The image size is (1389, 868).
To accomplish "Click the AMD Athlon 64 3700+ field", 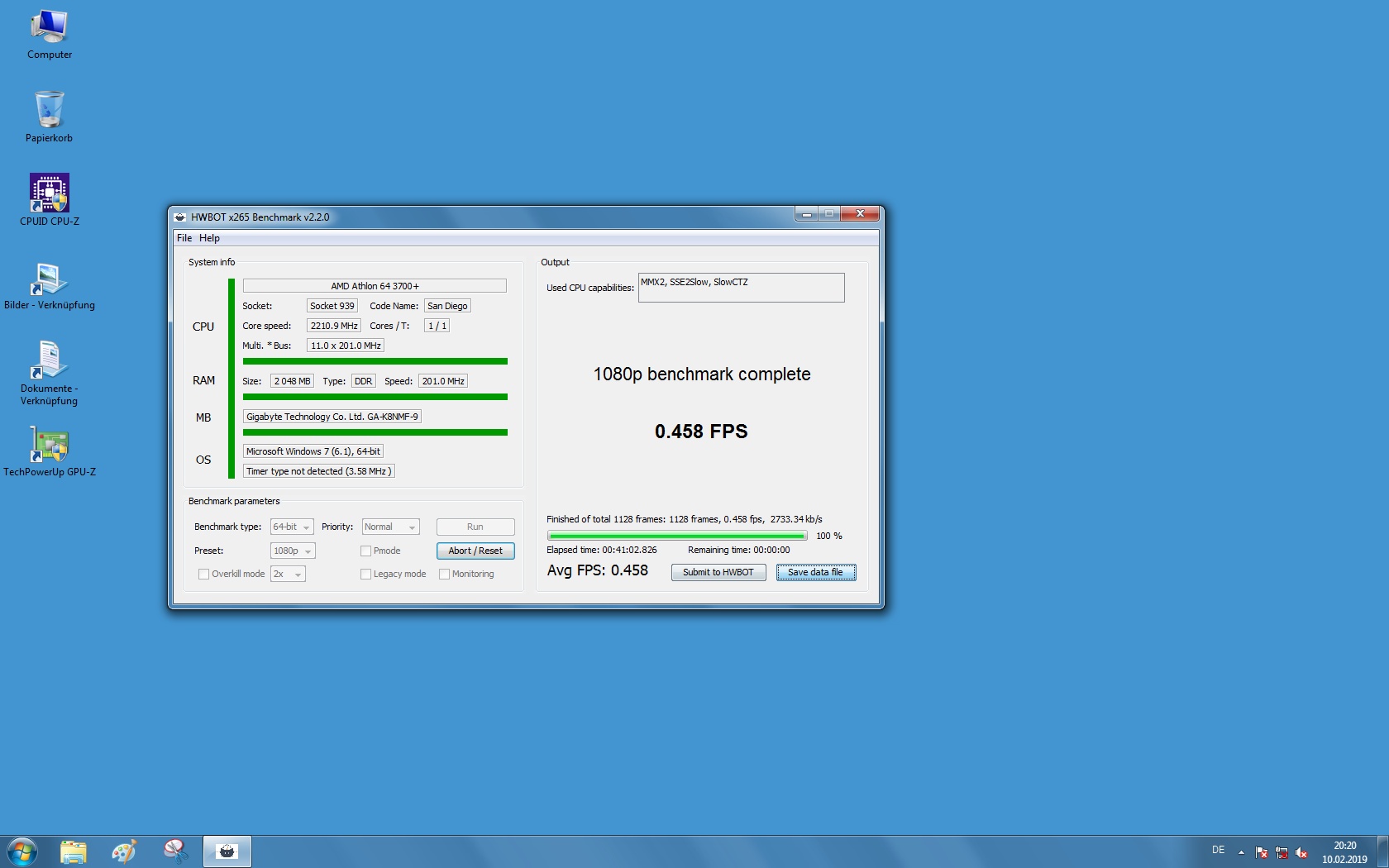I will tap(375, 286).
